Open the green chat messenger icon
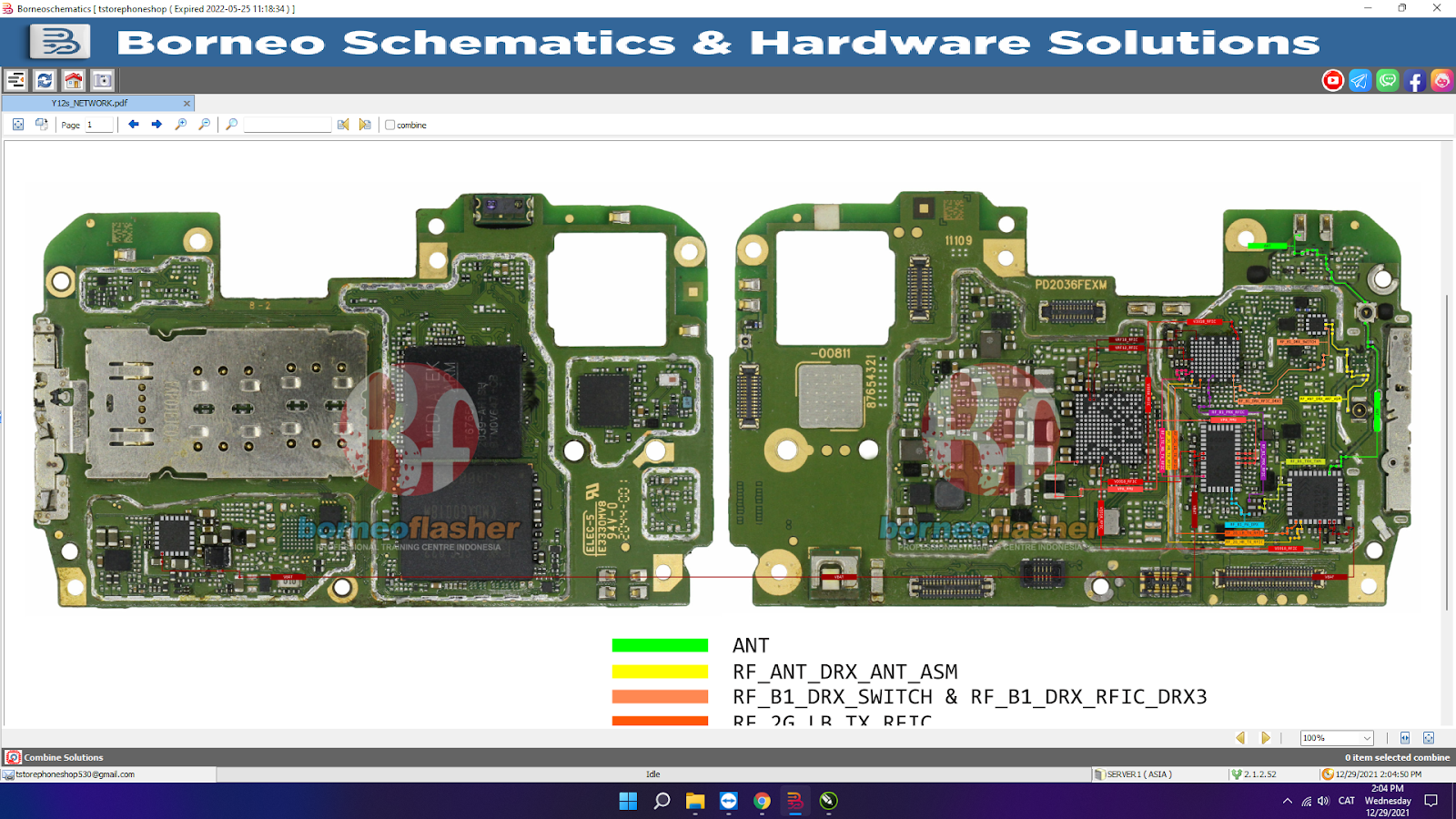Screen dimensions: 1456x819 click(1388, 81)
